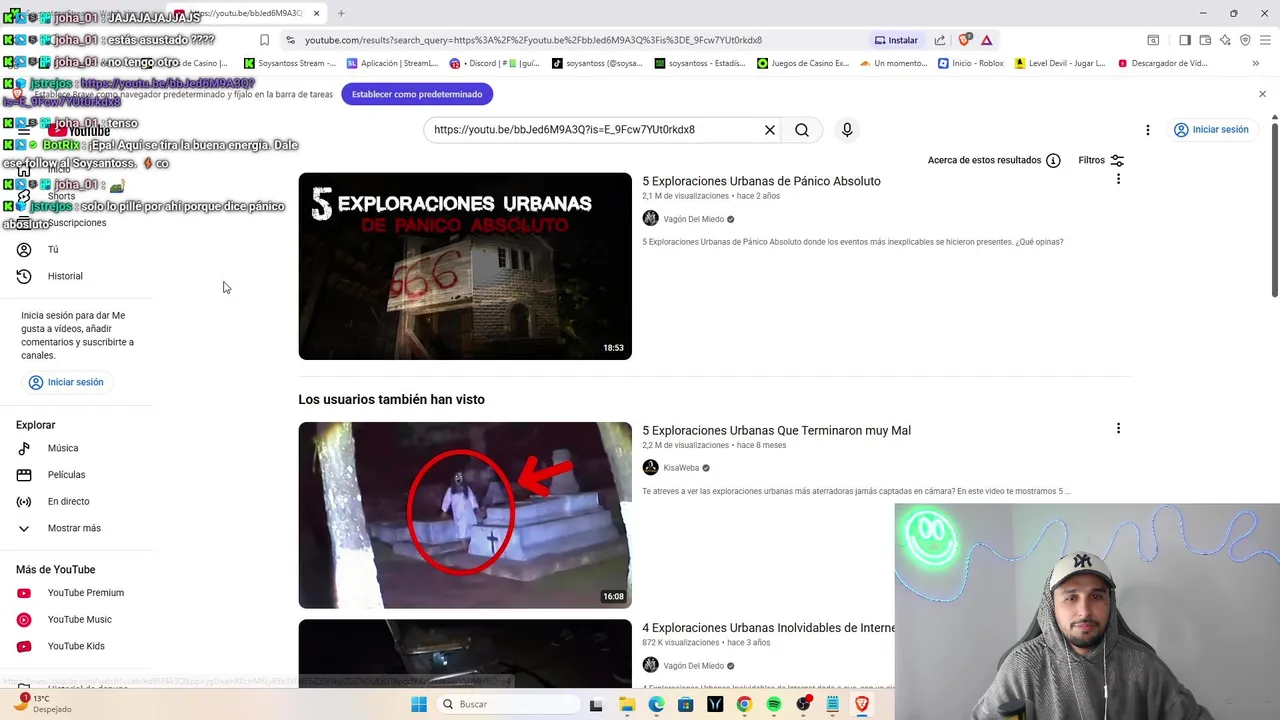Image resolution: width=1280 pixels, height=720 pixels.
Task: Open the 16:08 red-circle ghost video thumbnail
Action: 465,515
